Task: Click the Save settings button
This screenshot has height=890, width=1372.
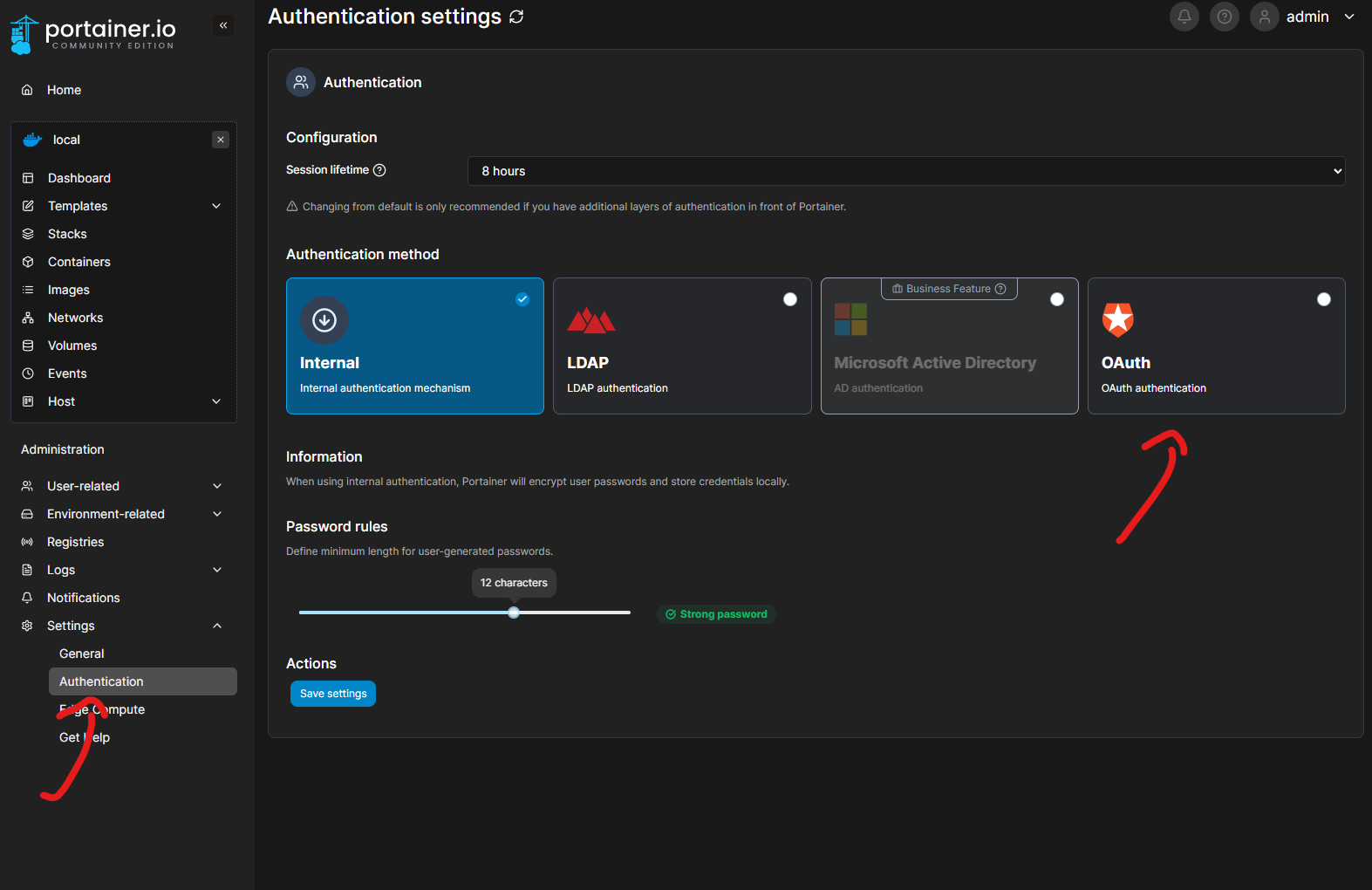Action: [x=333, y=694]
